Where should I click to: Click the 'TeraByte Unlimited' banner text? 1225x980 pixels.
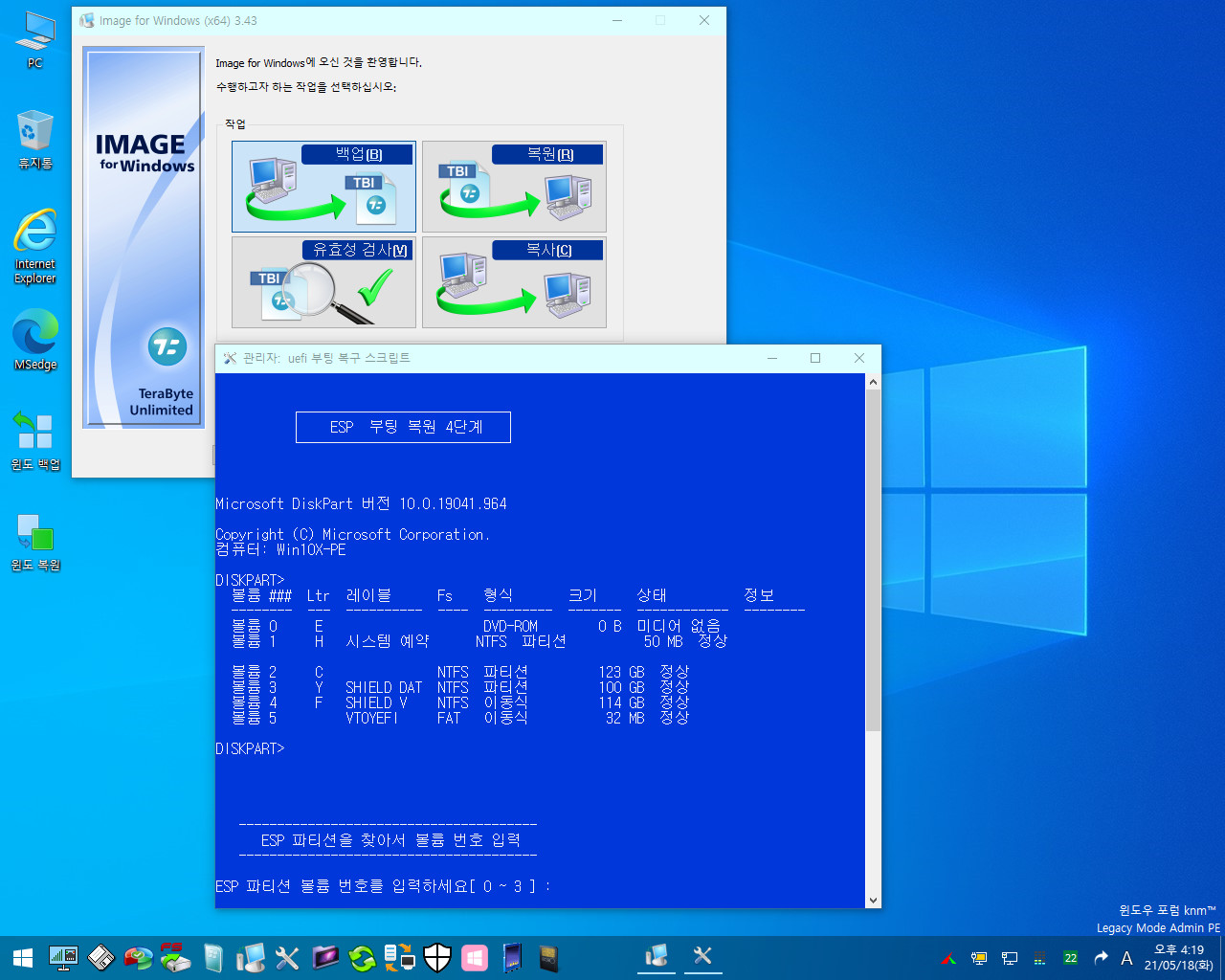162,402
